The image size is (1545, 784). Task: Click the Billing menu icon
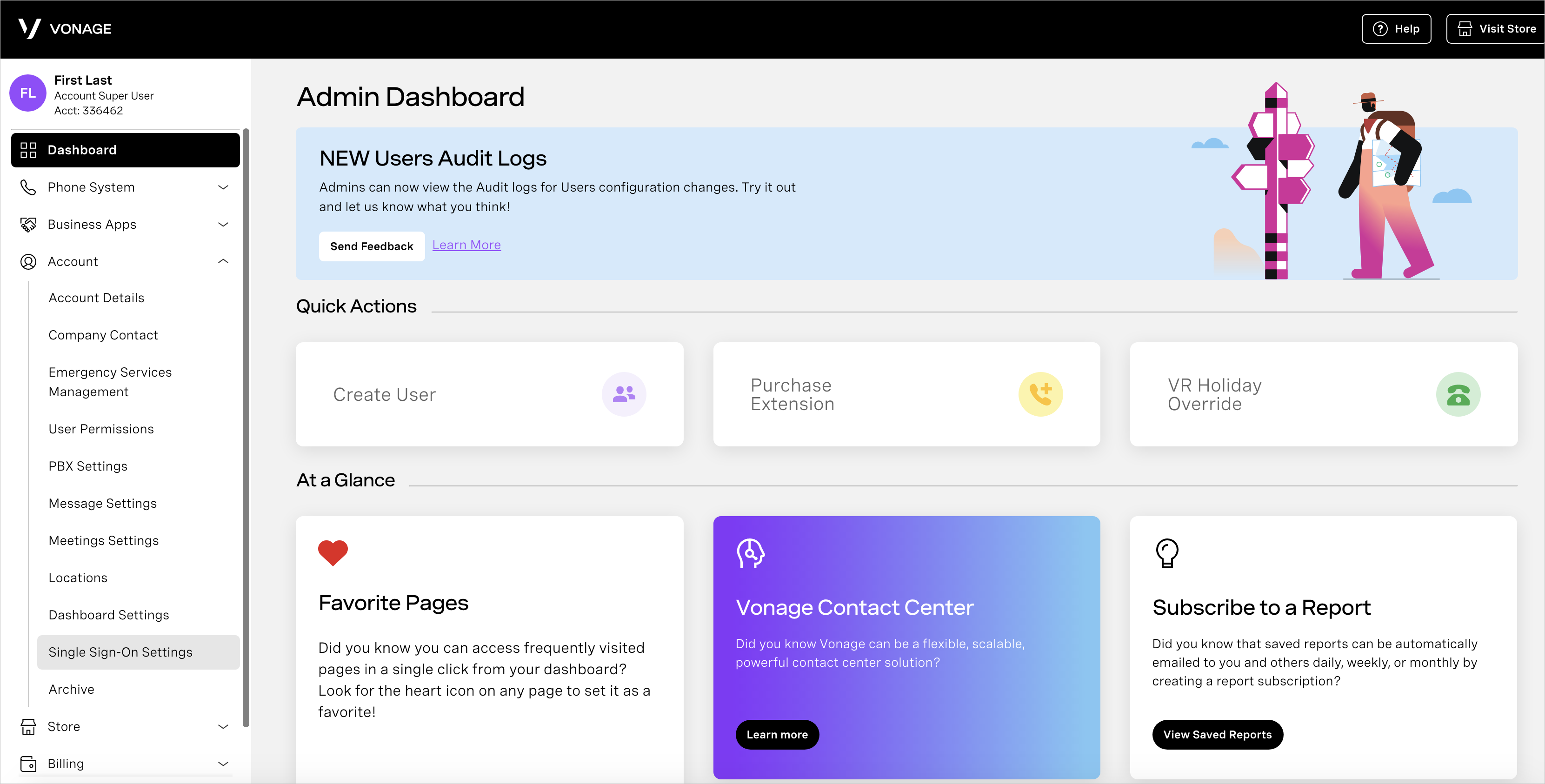pyautogui.click(x=28, y=764)
